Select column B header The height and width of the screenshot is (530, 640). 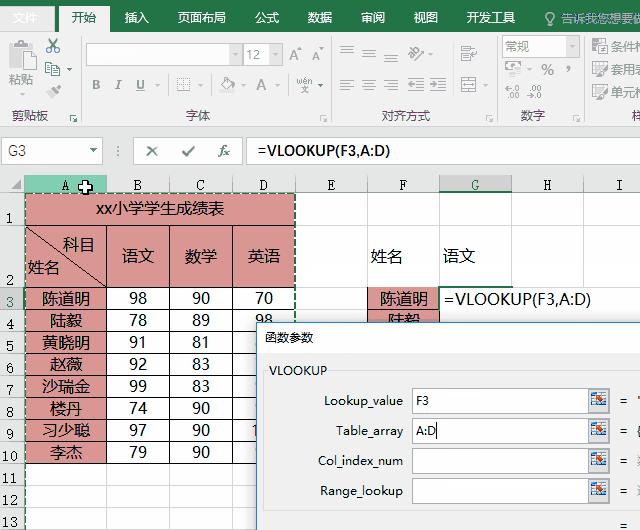(138, 185)
